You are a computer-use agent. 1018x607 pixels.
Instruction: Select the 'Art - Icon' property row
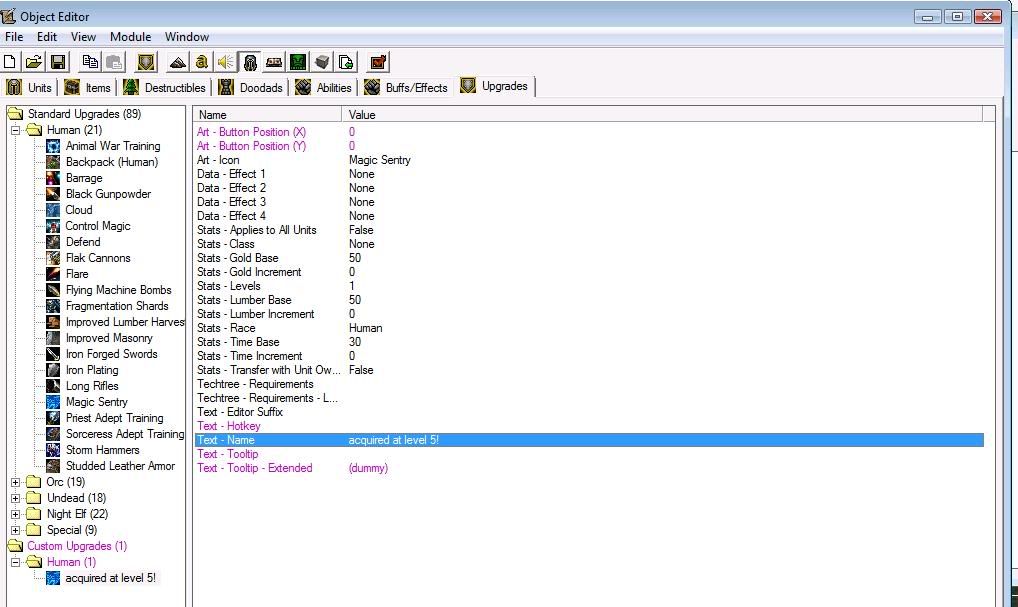click(589, 160)
